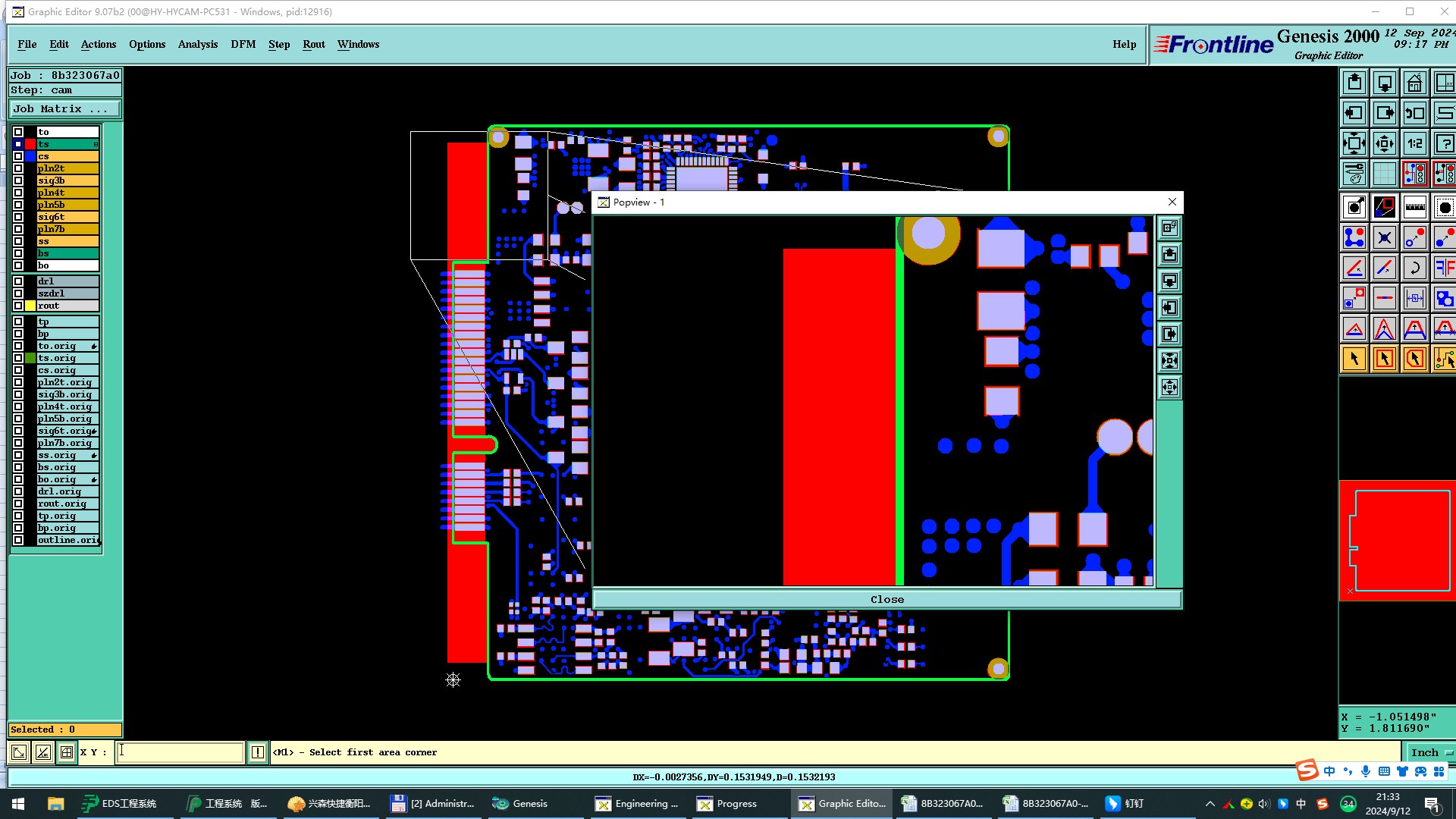Click the pan up arrow icon

[x=1354, y=83]
